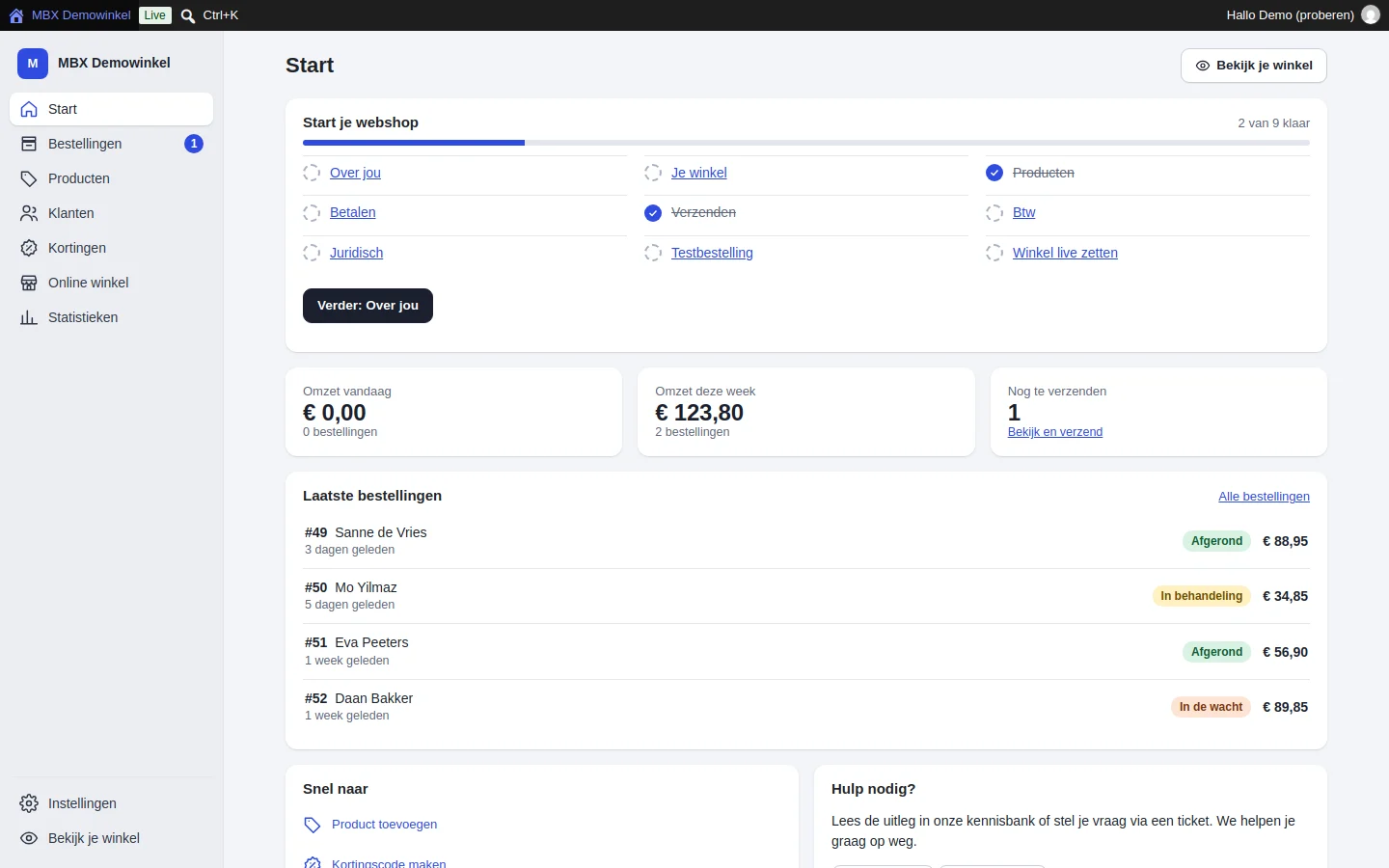
Task: Click the Statistieken bar chart icon
Action: [29, 317]
